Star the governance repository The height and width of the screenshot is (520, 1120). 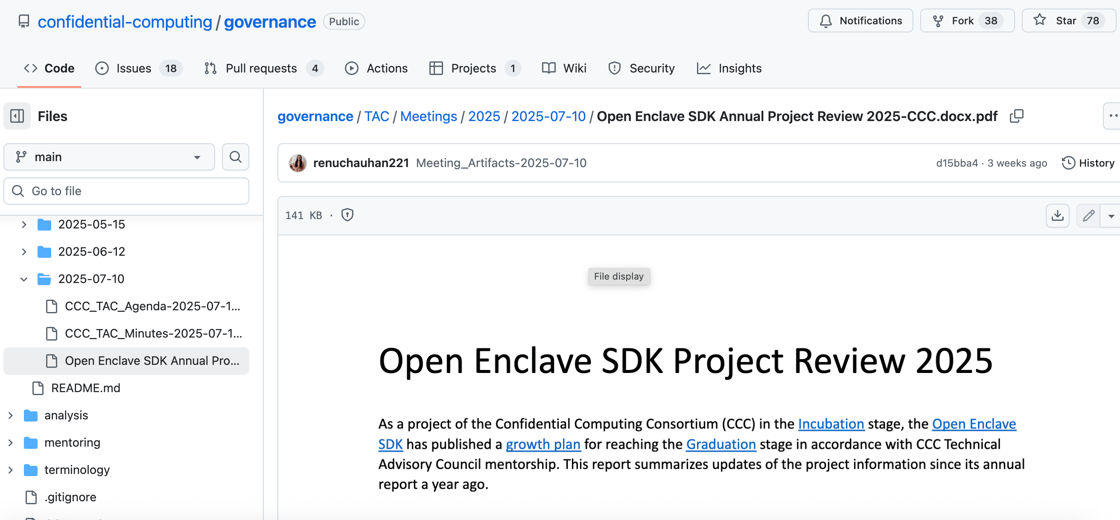pos(1066,21)
